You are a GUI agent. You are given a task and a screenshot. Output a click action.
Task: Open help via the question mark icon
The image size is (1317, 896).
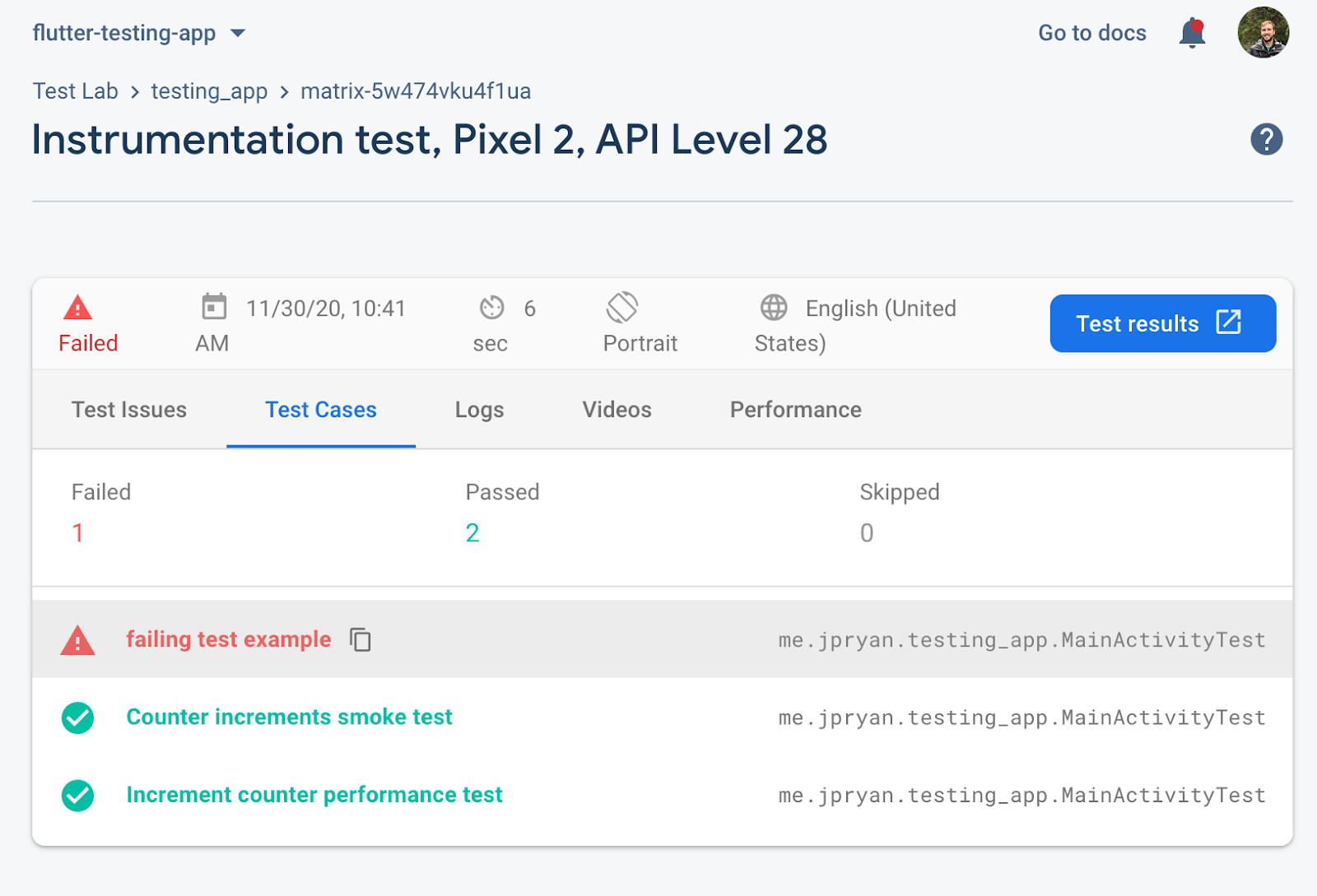click(1266, 140)
